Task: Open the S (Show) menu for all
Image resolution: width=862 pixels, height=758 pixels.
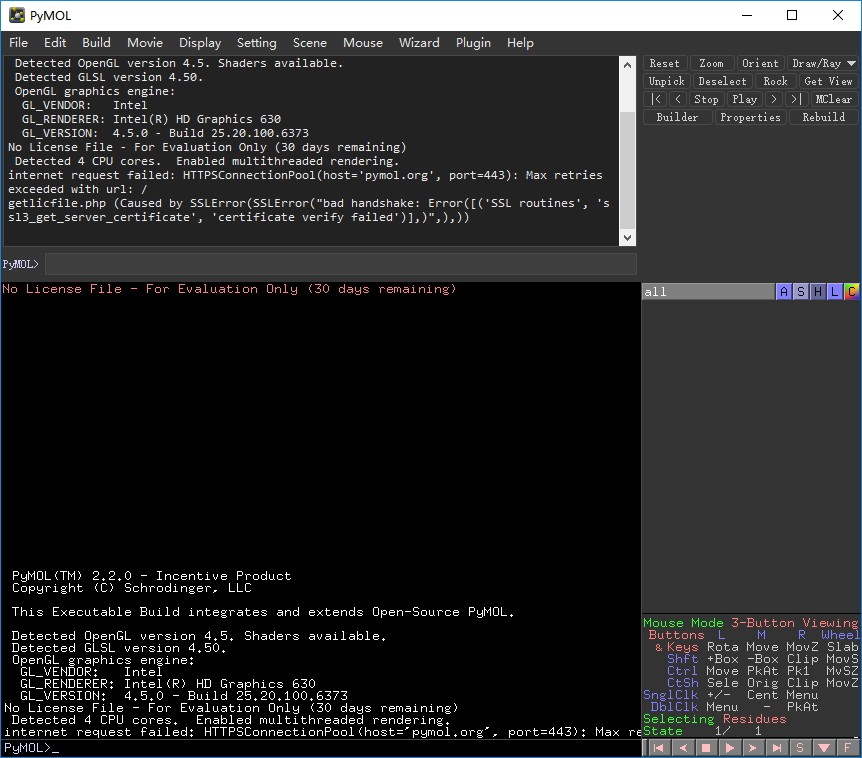Action: pos(801,292)
